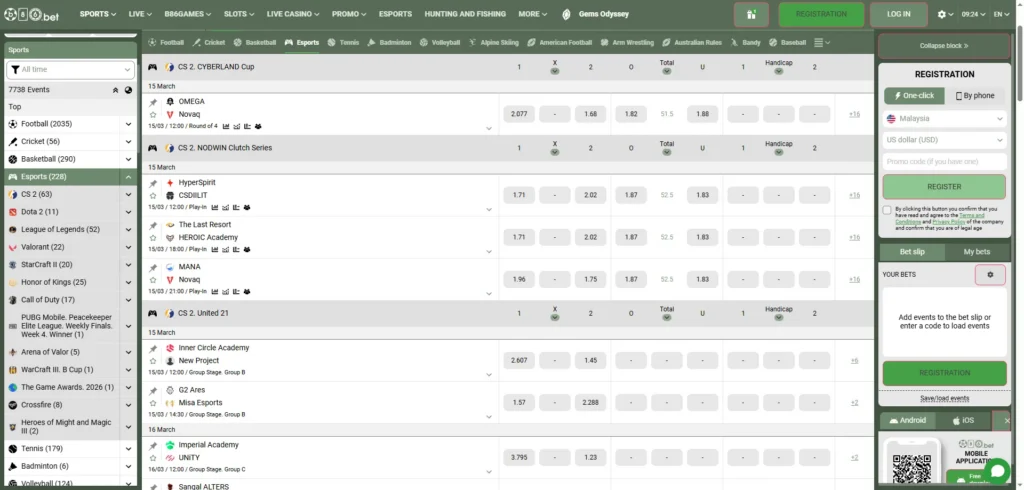Open statistics chart icon for OMEGA match
Image resolution: width=1024 pixels, height=490 pixels.
click(x=226, y=126)
